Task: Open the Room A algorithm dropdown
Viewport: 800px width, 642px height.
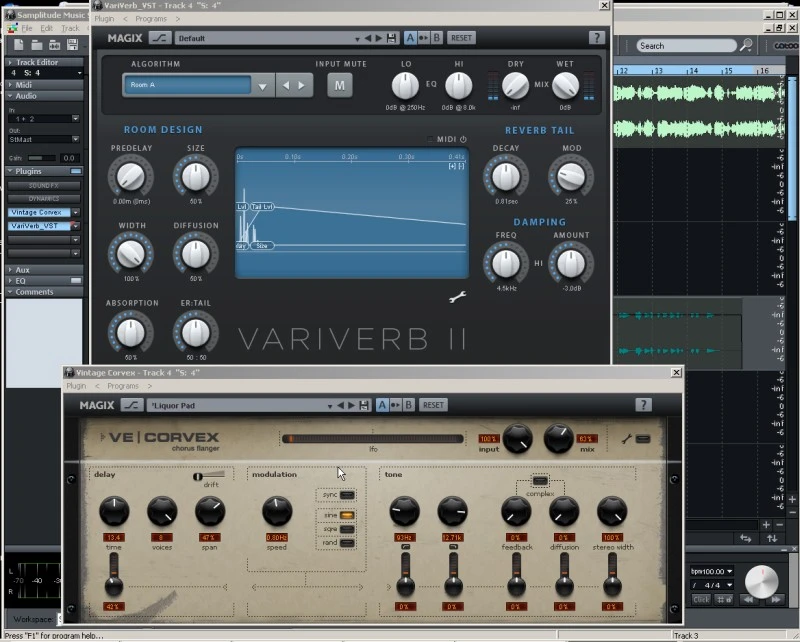Action: tap(262, 85)
